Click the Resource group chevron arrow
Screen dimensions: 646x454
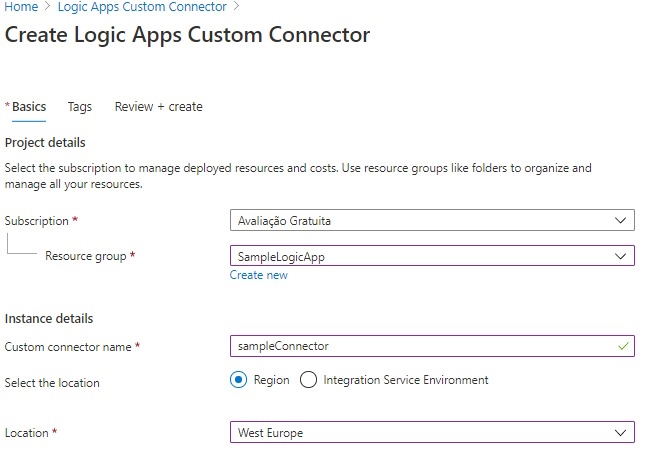tap(620, 256)
